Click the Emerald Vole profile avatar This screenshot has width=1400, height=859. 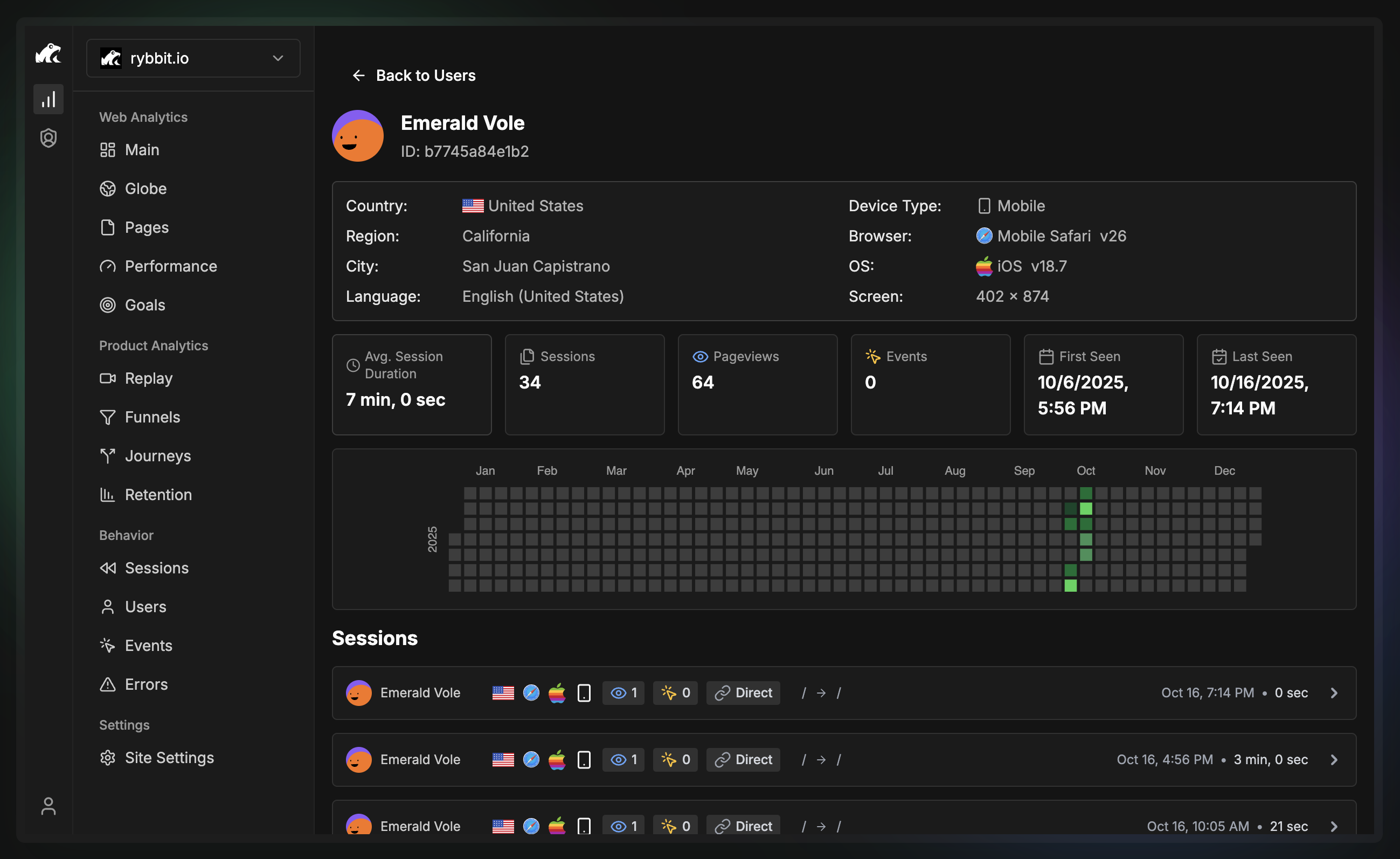[357, 136]
